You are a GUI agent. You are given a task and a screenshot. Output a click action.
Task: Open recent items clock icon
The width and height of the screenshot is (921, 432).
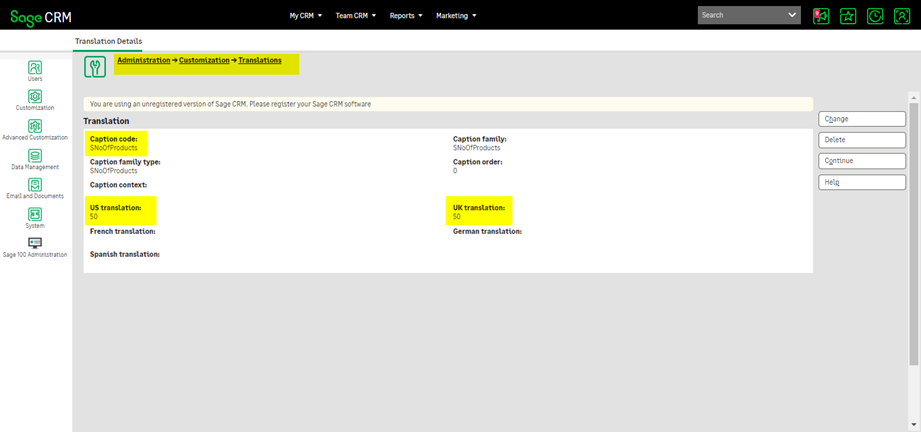tap(874, 16)
